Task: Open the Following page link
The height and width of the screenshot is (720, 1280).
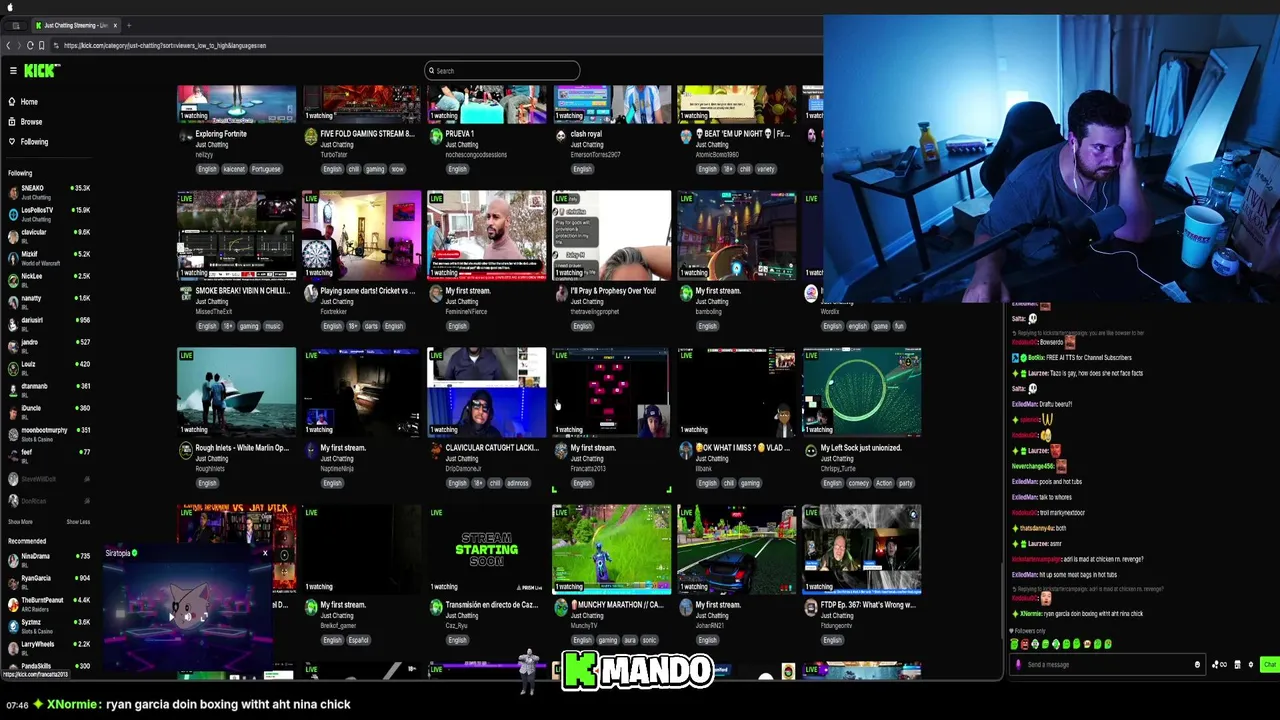Action: coord(28,142)
